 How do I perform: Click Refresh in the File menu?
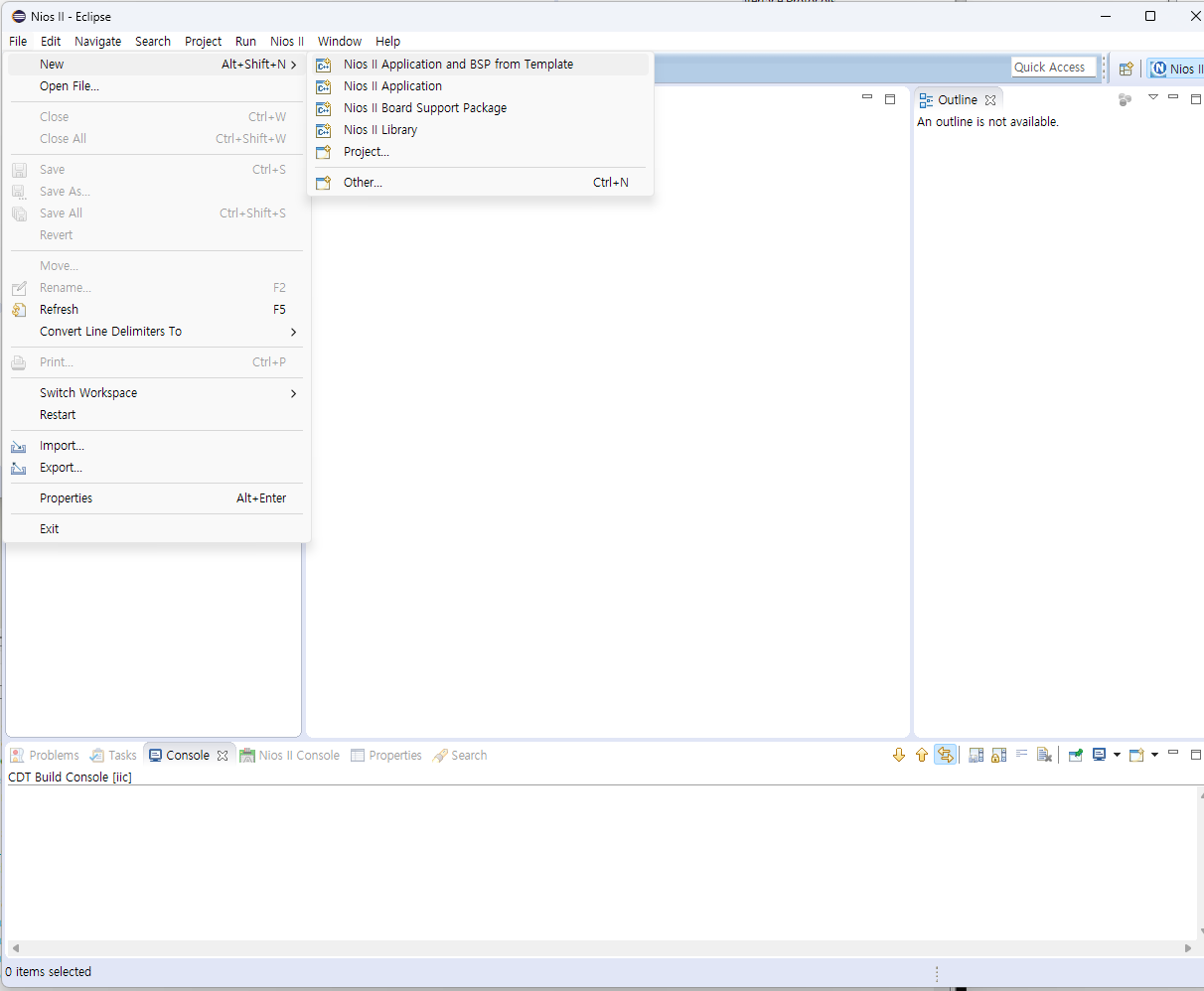(x=156, y=310)
